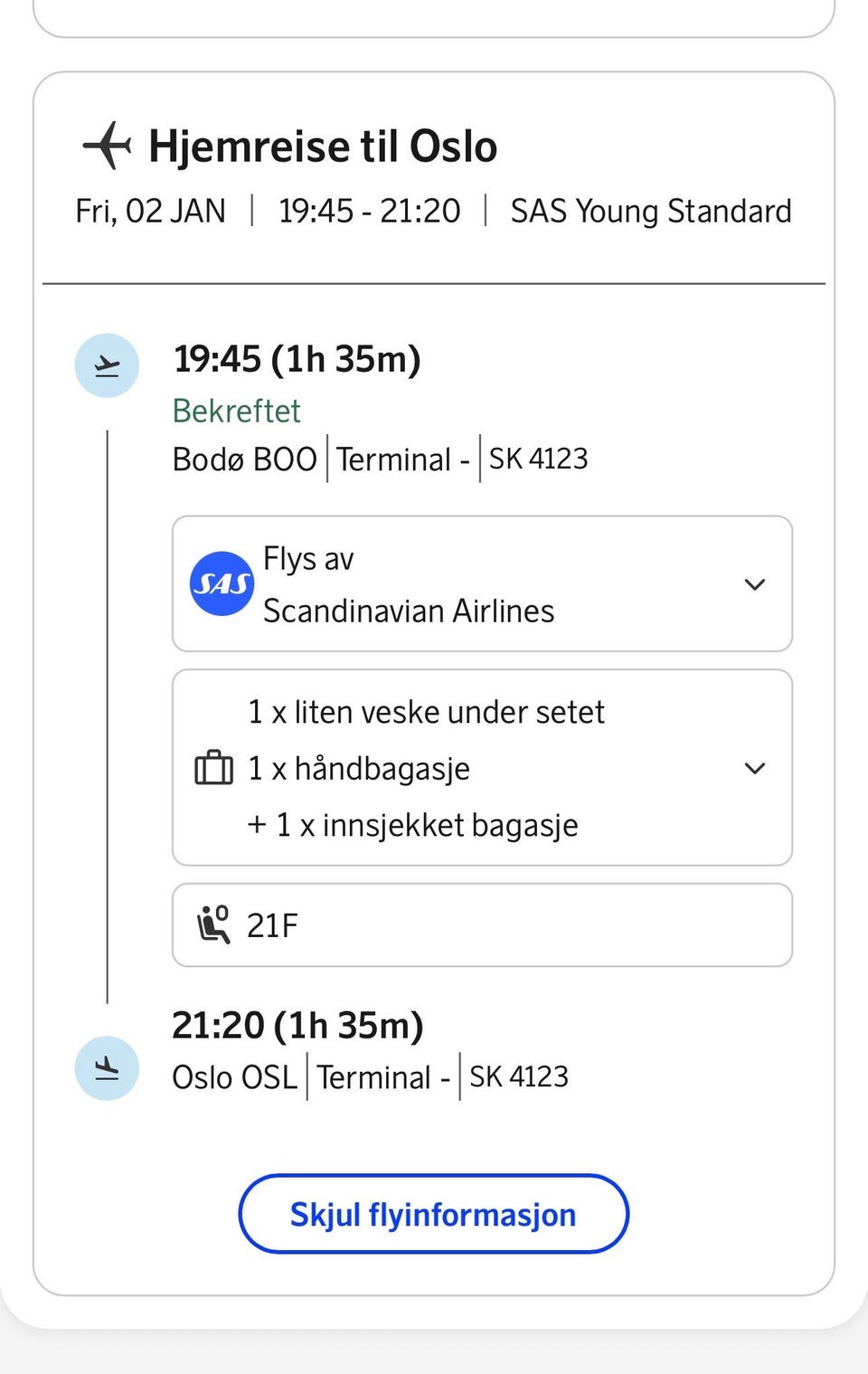Click the departure takeoff icon at 19:45
This screenshot has height=1374, width=868.
pyautogui.click(x=107, y=365)
